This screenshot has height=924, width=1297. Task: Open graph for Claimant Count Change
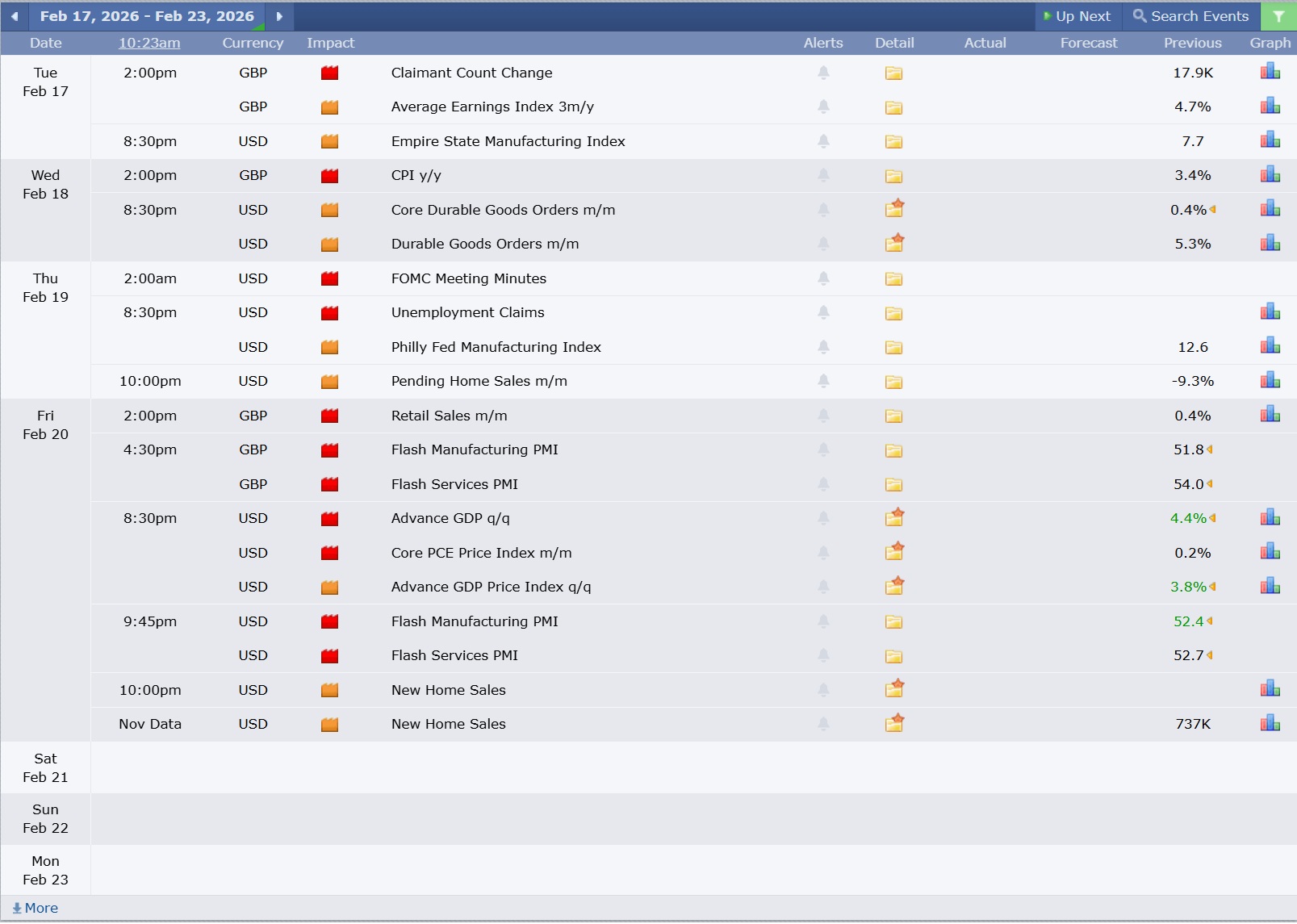(x=1270, y=72)
